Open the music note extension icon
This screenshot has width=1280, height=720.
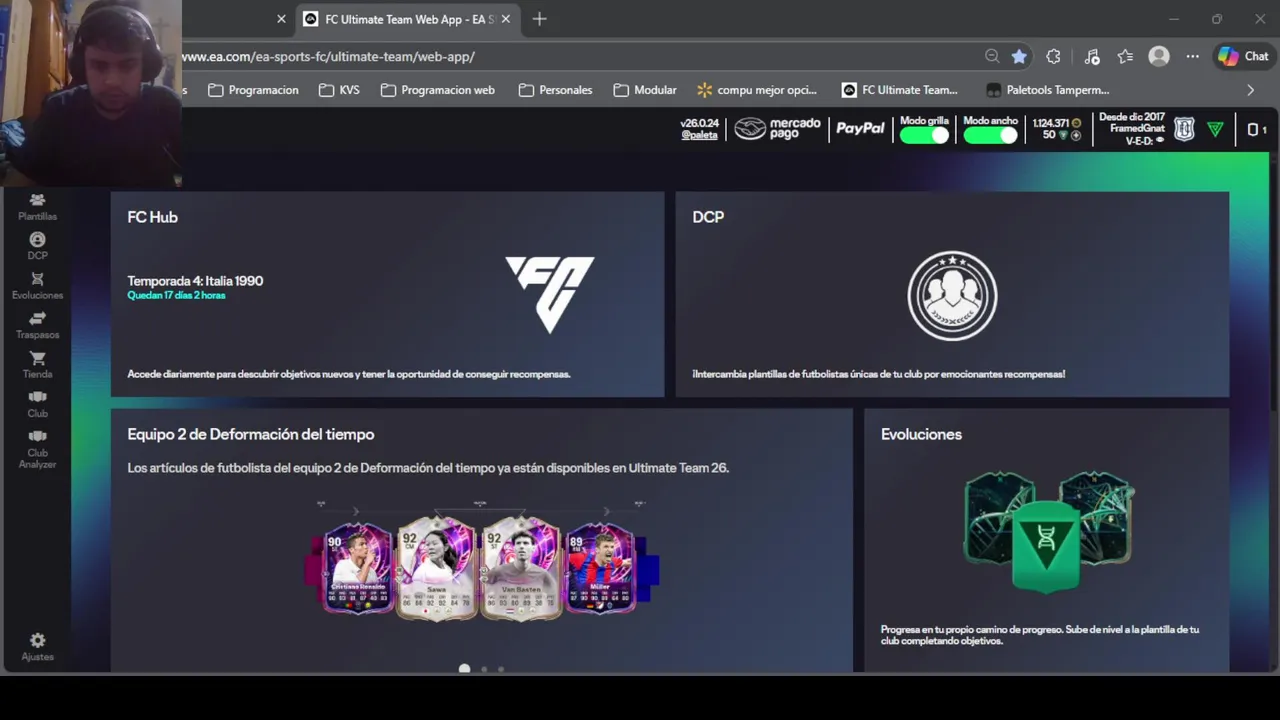[x=1092, y=57]
